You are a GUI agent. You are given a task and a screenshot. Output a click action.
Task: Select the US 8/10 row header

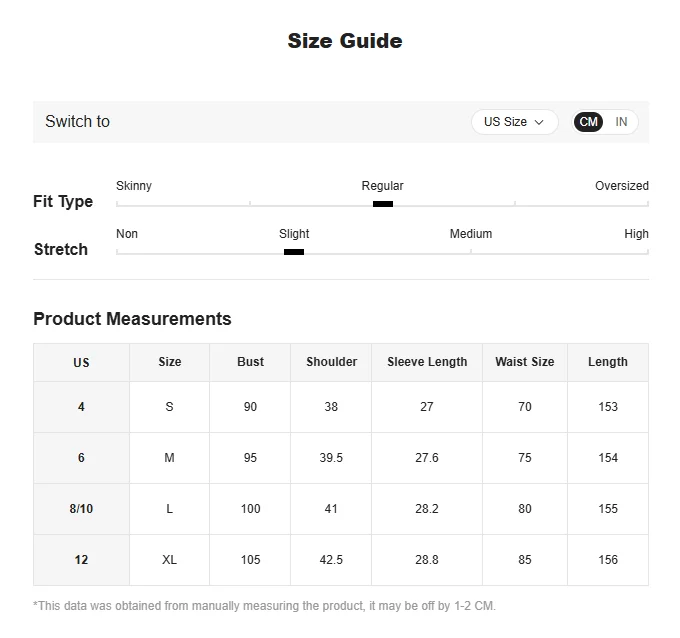coord(81,509)
